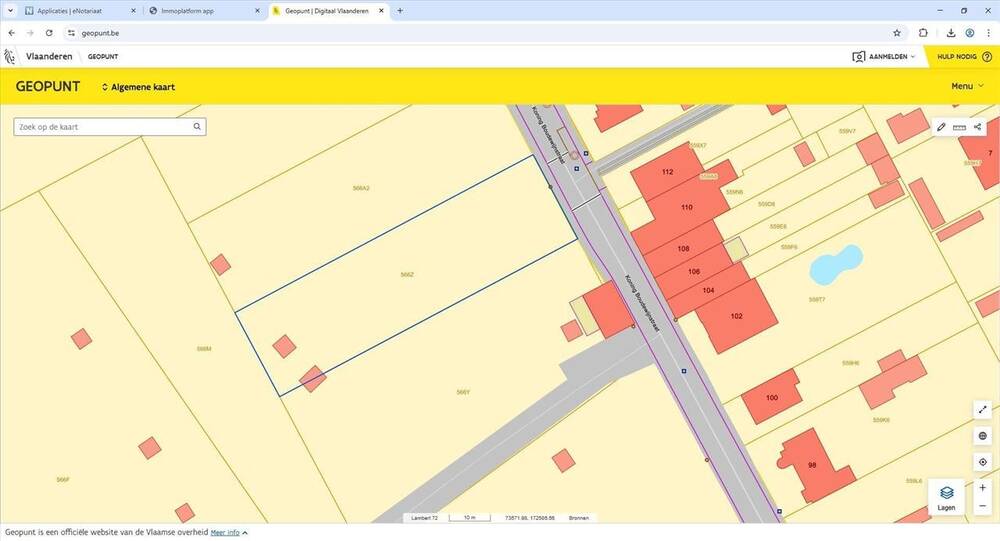Screen dimensions: 1000x541
Task: Click building number 108 on the map
Action: click(x=684, y=249)
